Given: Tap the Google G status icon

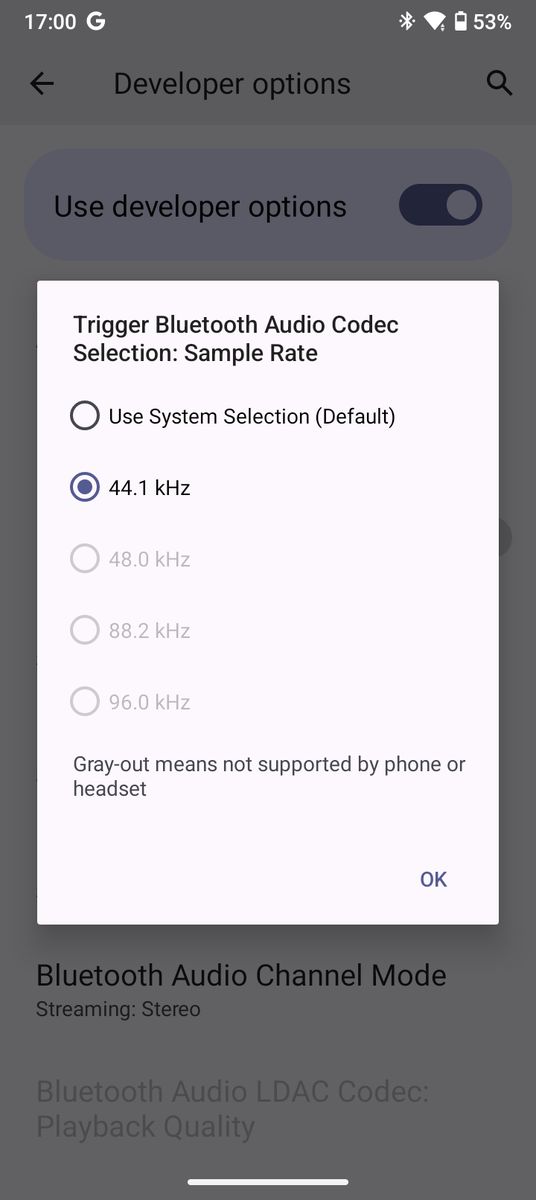Looking at the screenshot, I should (96, 21).
